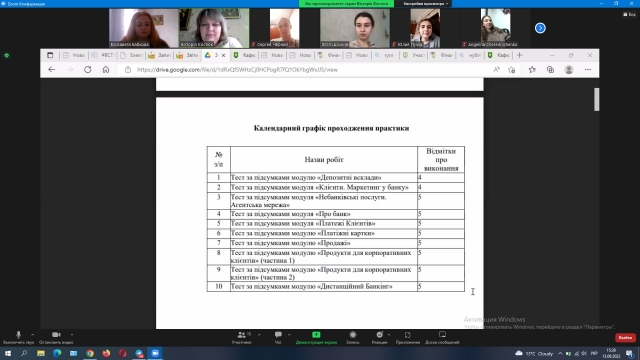Screen dimensions: 640x360
Task: Click the document vertical scrollbar
Action: click(x=597, y=99)
